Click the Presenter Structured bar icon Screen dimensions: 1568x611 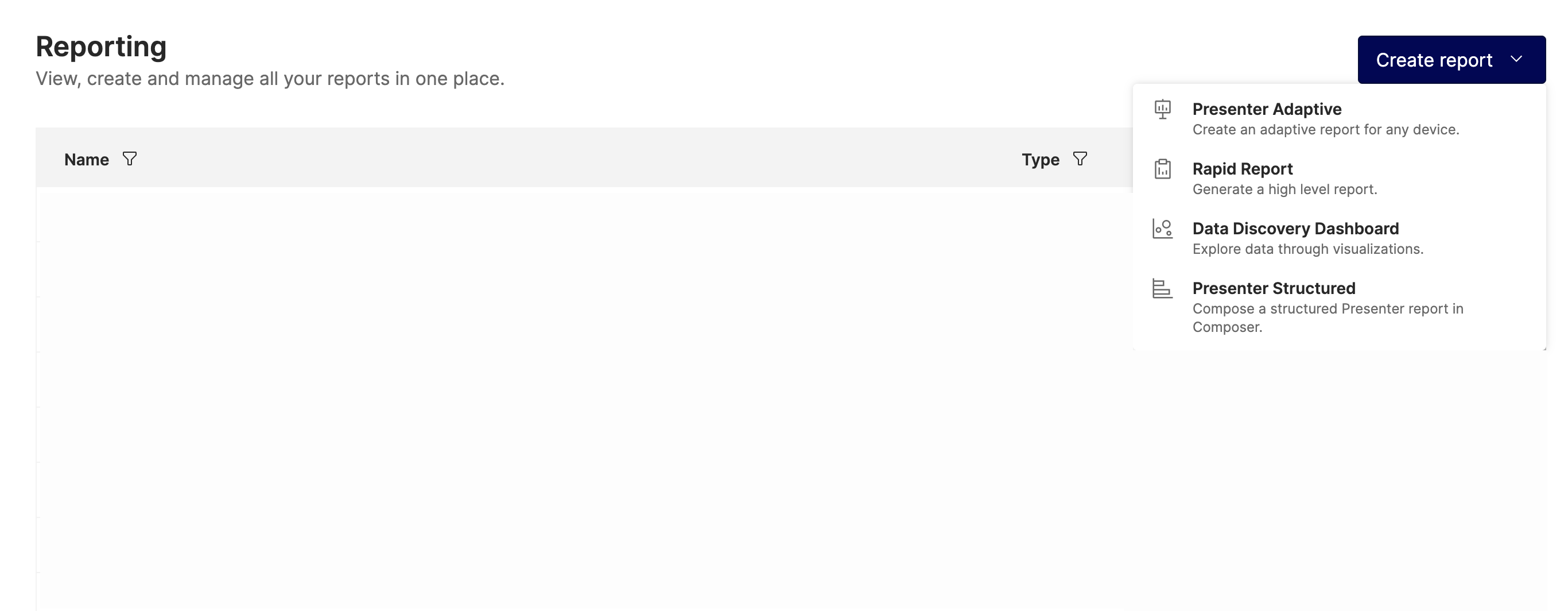pyautogui.click(x=1162, y=288)
